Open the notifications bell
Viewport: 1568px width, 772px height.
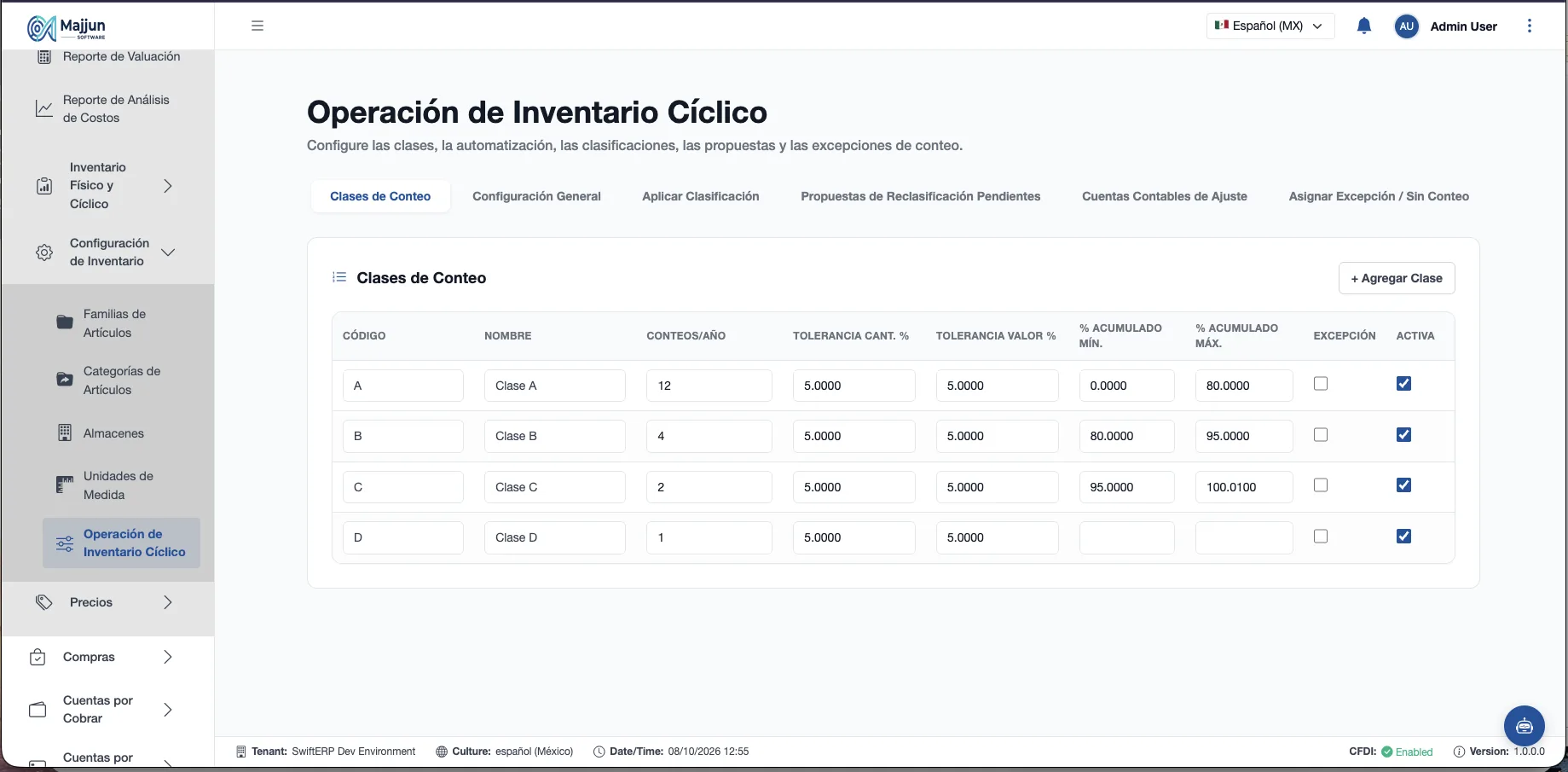1364,26
